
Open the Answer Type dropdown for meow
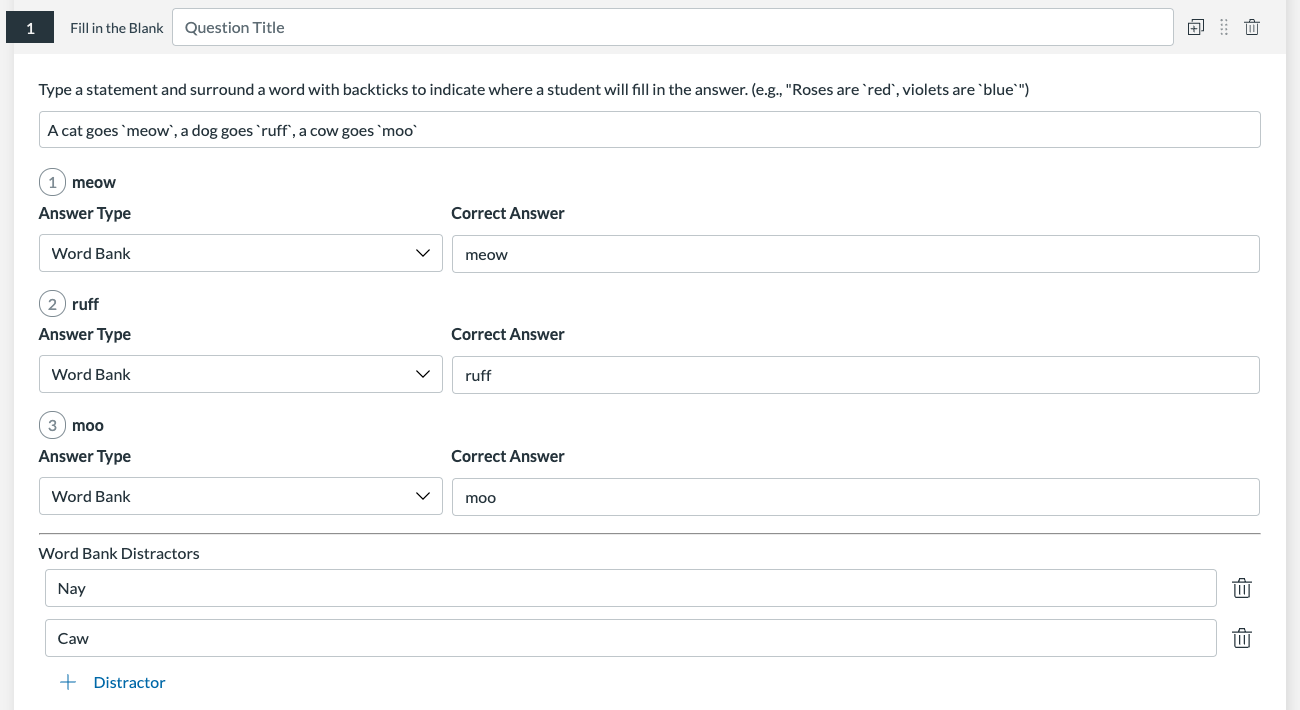240,254
